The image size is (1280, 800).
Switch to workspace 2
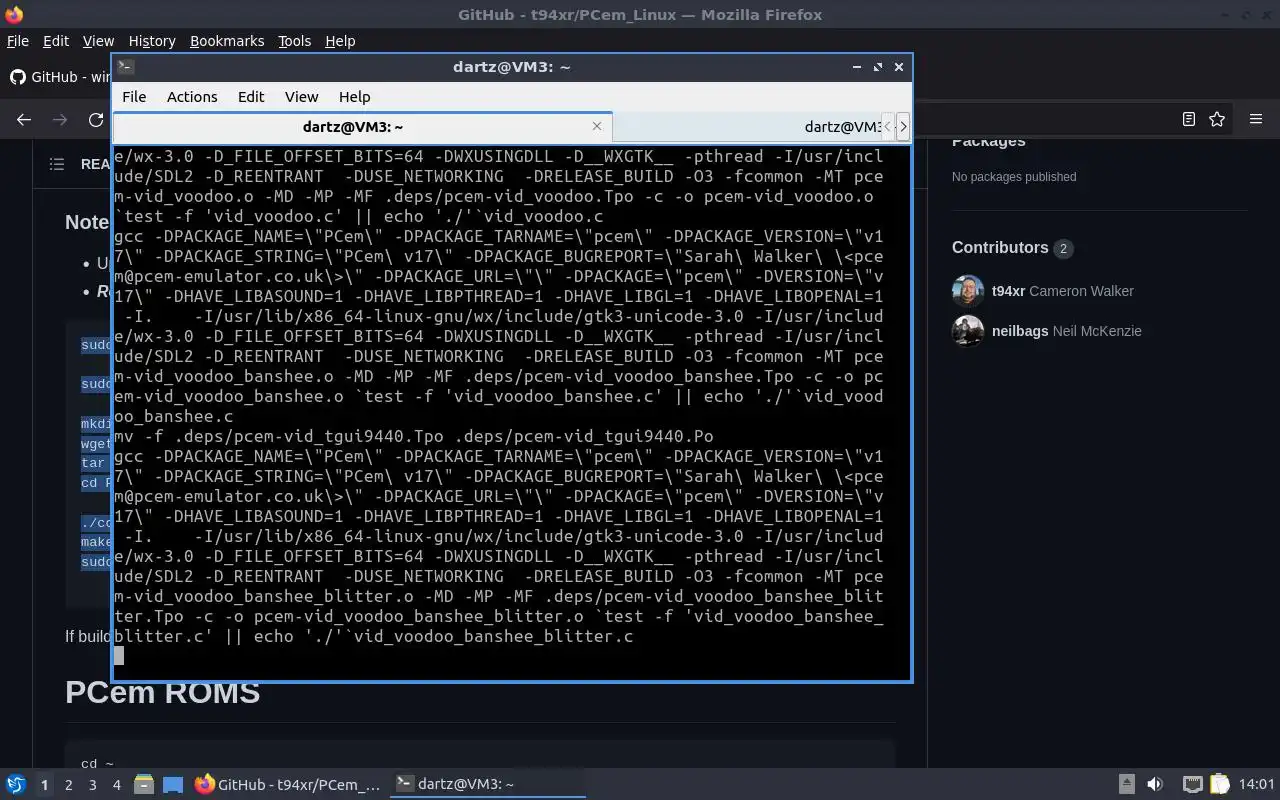click(68, 785)
